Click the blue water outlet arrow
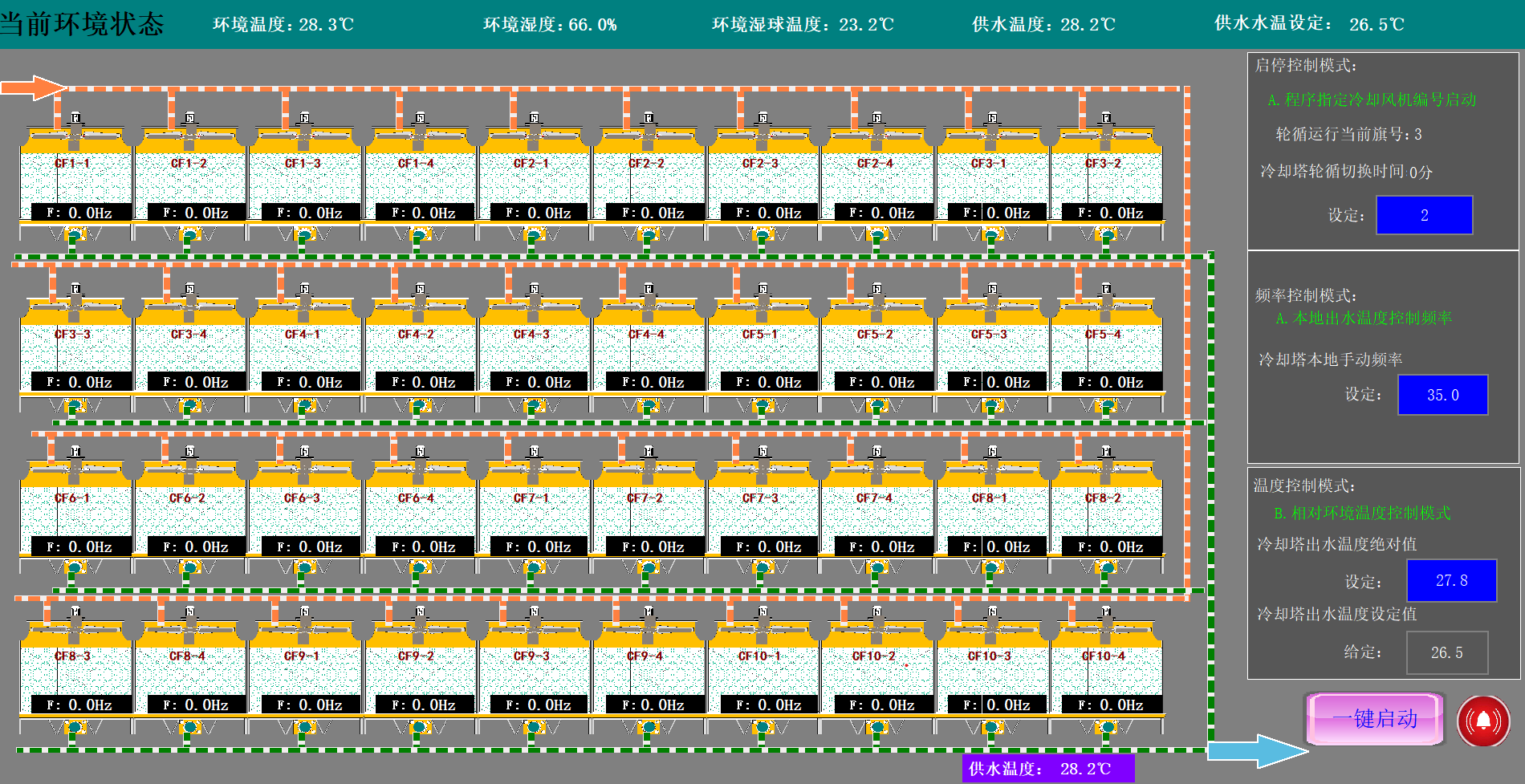Viewport: 1525px width, 784px height. pyautogui.click(x=1256, y=751)
